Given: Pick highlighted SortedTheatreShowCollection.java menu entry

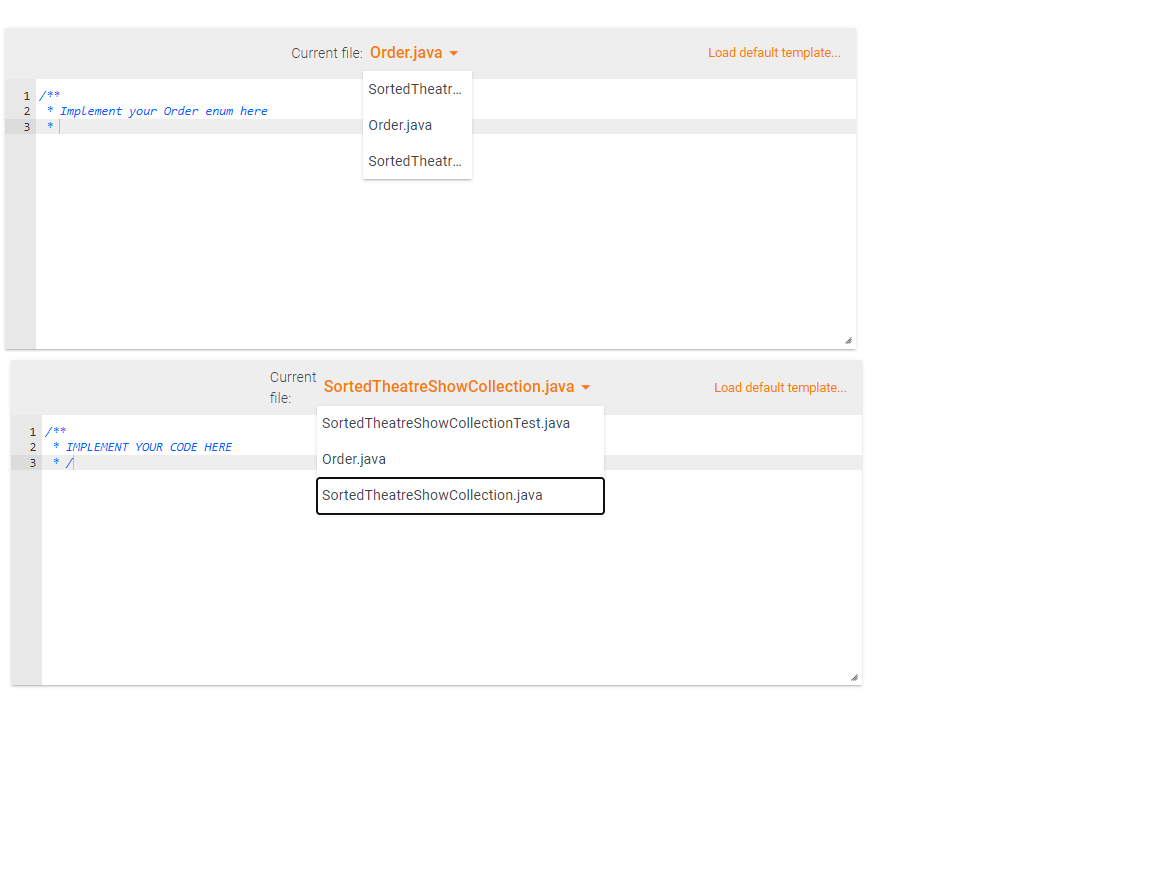Looking at the screenshot, I should pos(460,496).
